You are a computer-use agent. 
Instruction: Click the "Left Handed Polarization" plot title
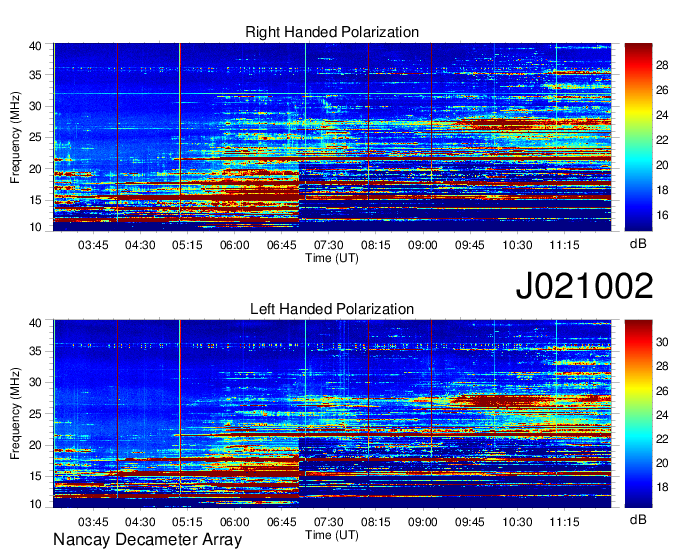332,309
